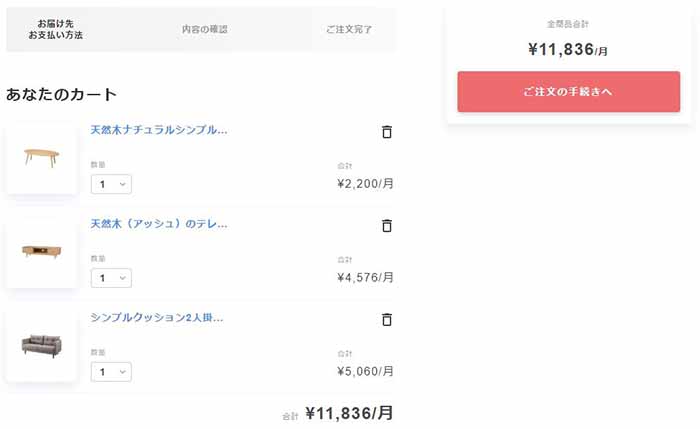Remove the ash TV stand with trash icon
Viewport: 700px width, 429px height.
[387, 225]
